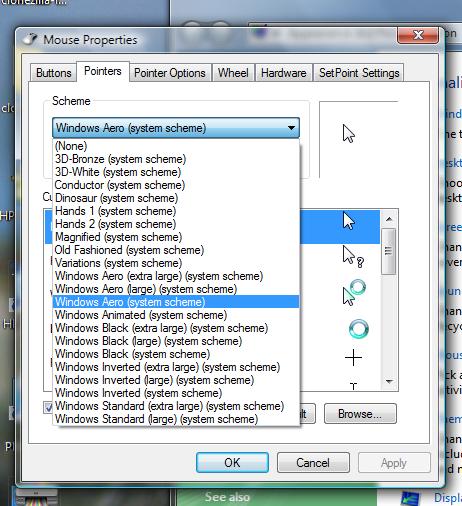462x506 pixels.
Task: Open the Wheel tab
Action: [233, 73]
